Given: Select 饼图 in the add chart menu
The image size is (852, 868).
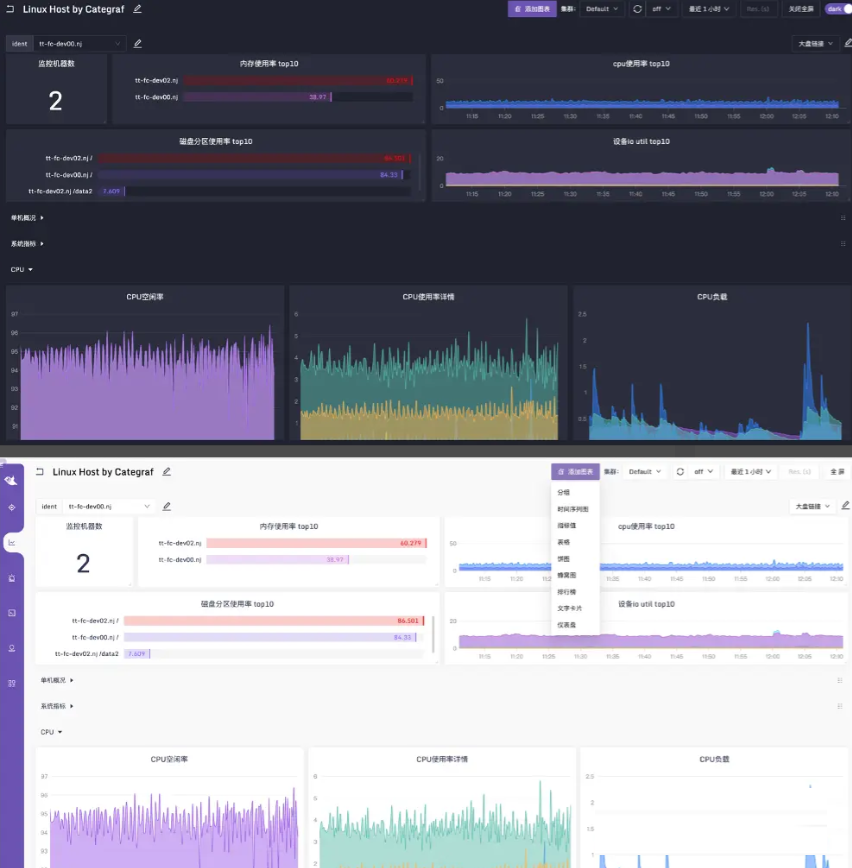Looking at the screenshot, I should pos(563,559).
